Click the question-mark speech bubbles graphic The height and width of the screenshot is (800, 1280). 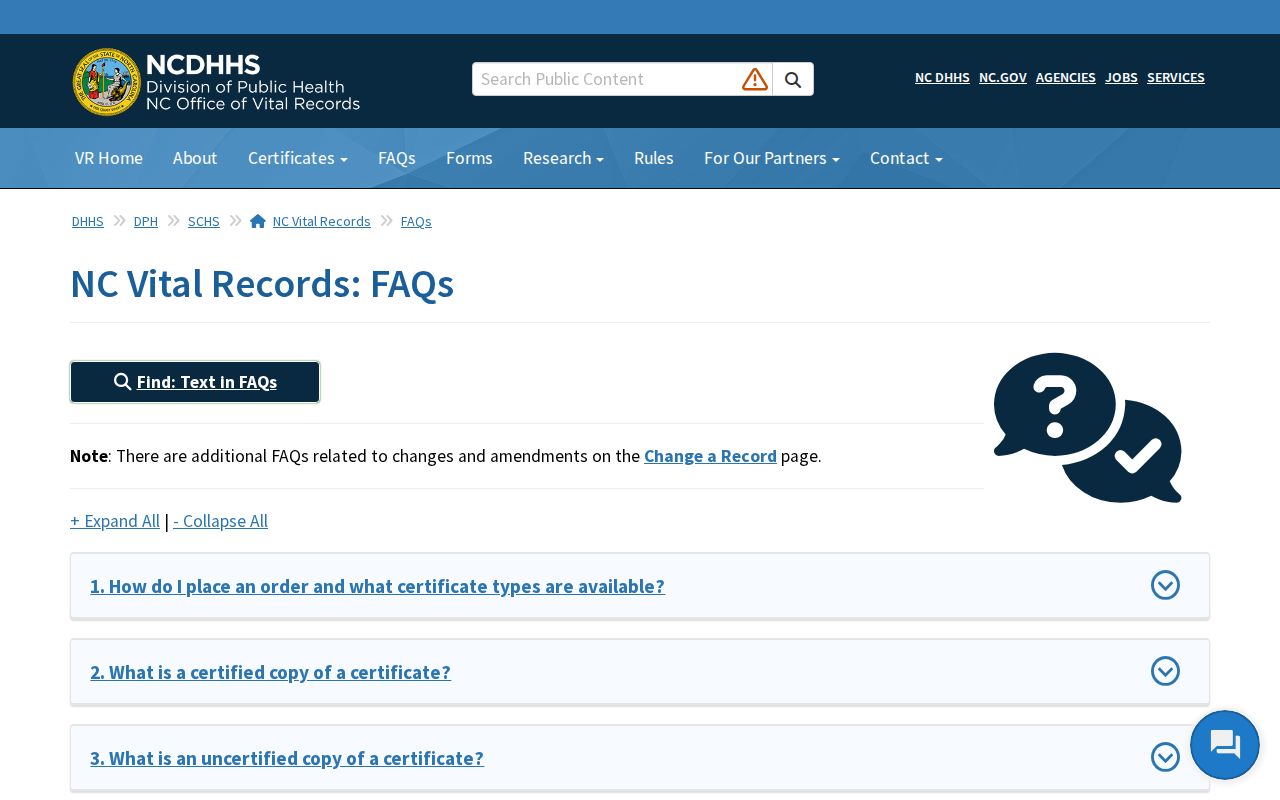point(1088,427)
